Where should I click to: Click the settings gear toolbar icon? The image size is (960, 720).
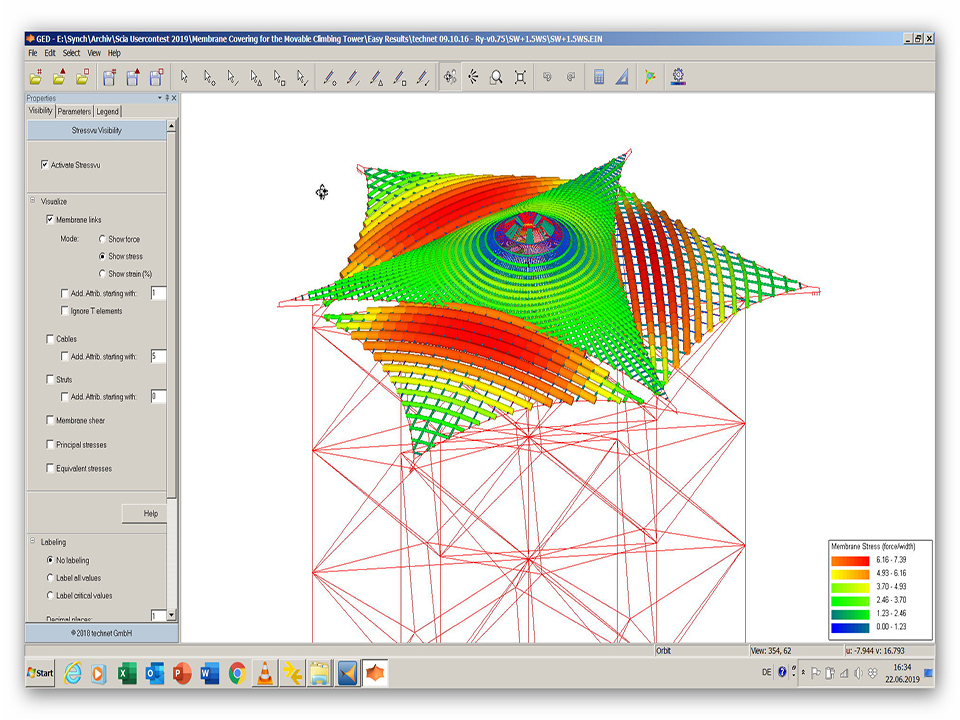pyautogui.click(x=678, y=76)
